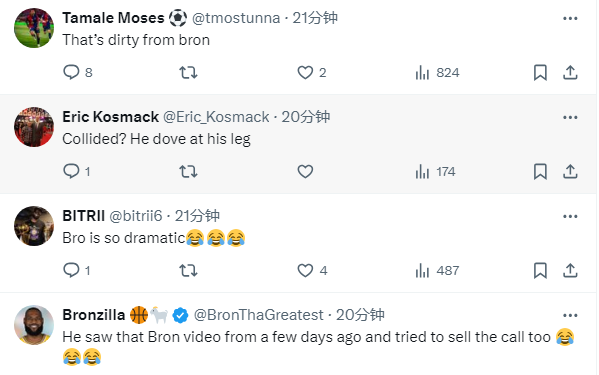599x375 pixels.
Task: Share Tamale Moses's tweet
Action: click(x=570, y=72)
